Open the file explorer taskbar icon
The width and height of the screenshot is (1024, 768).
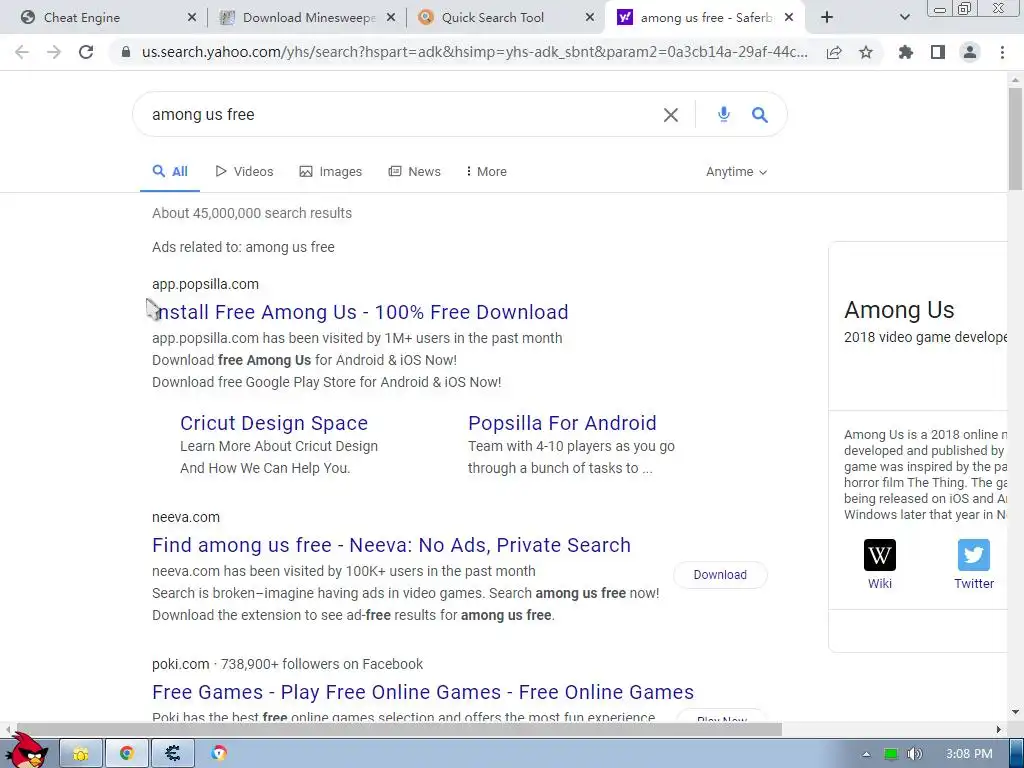(x=81, y=754)
